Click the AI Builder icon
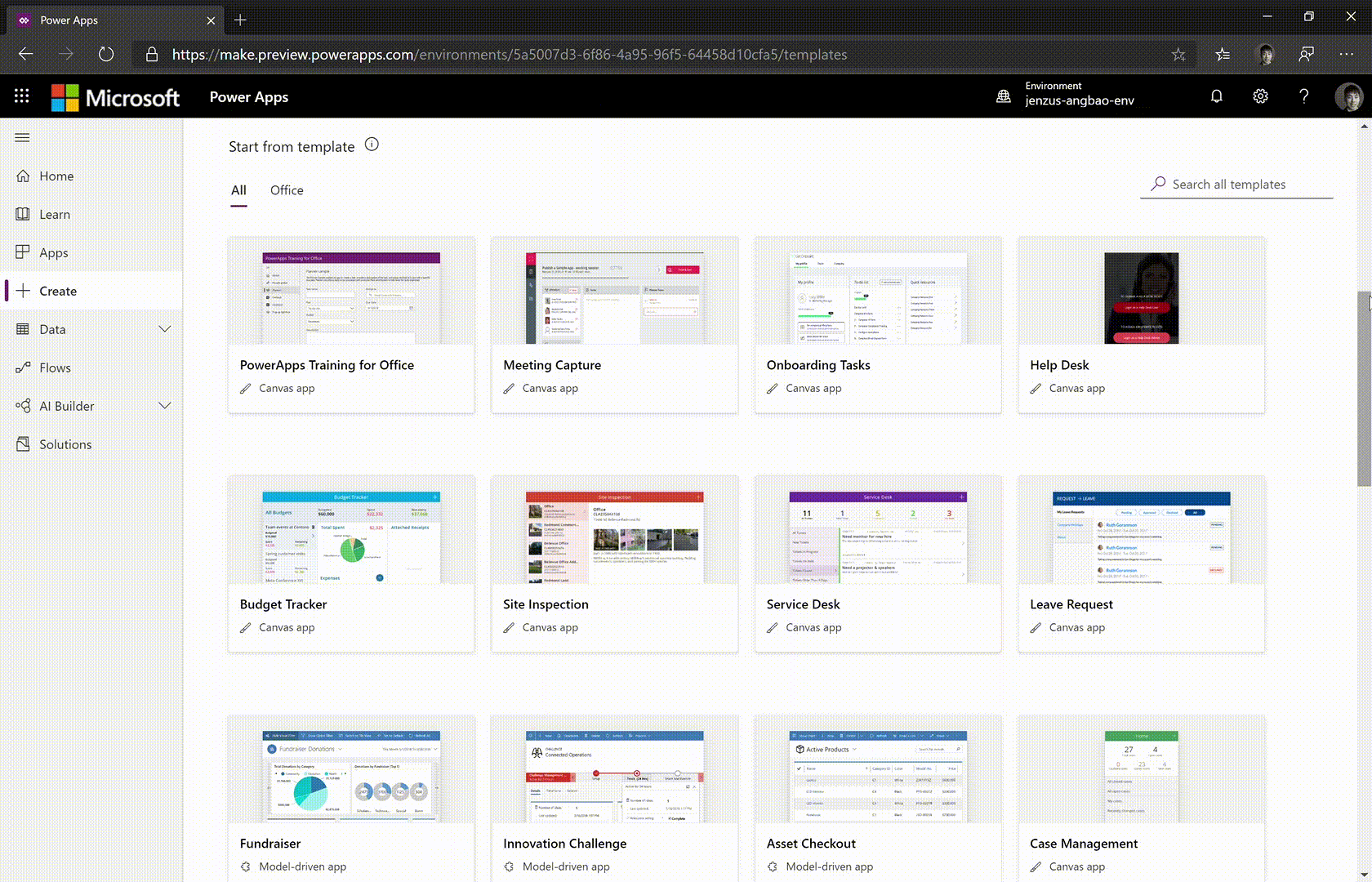This screenshot has width=1372, height=882. click(x=23, y=406)
